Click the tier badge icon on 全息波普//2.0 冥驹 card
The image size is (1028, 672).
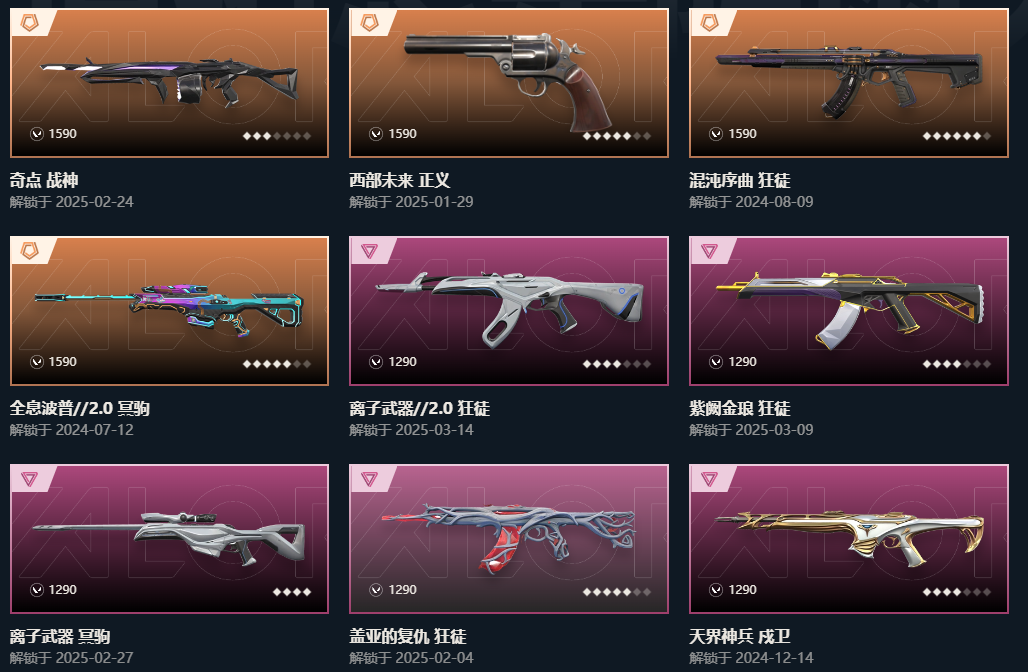click(x=30, y=250)
